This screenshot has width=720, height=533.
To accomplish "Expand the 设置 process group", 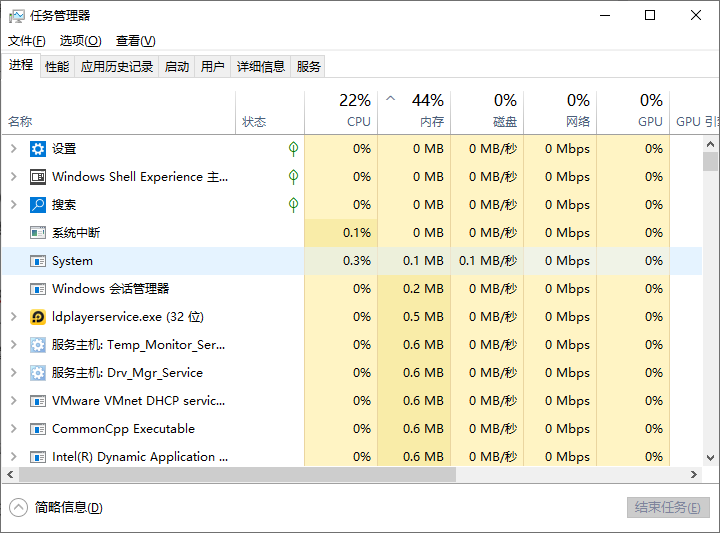I will pyautogui.click(x=14, y=149).
